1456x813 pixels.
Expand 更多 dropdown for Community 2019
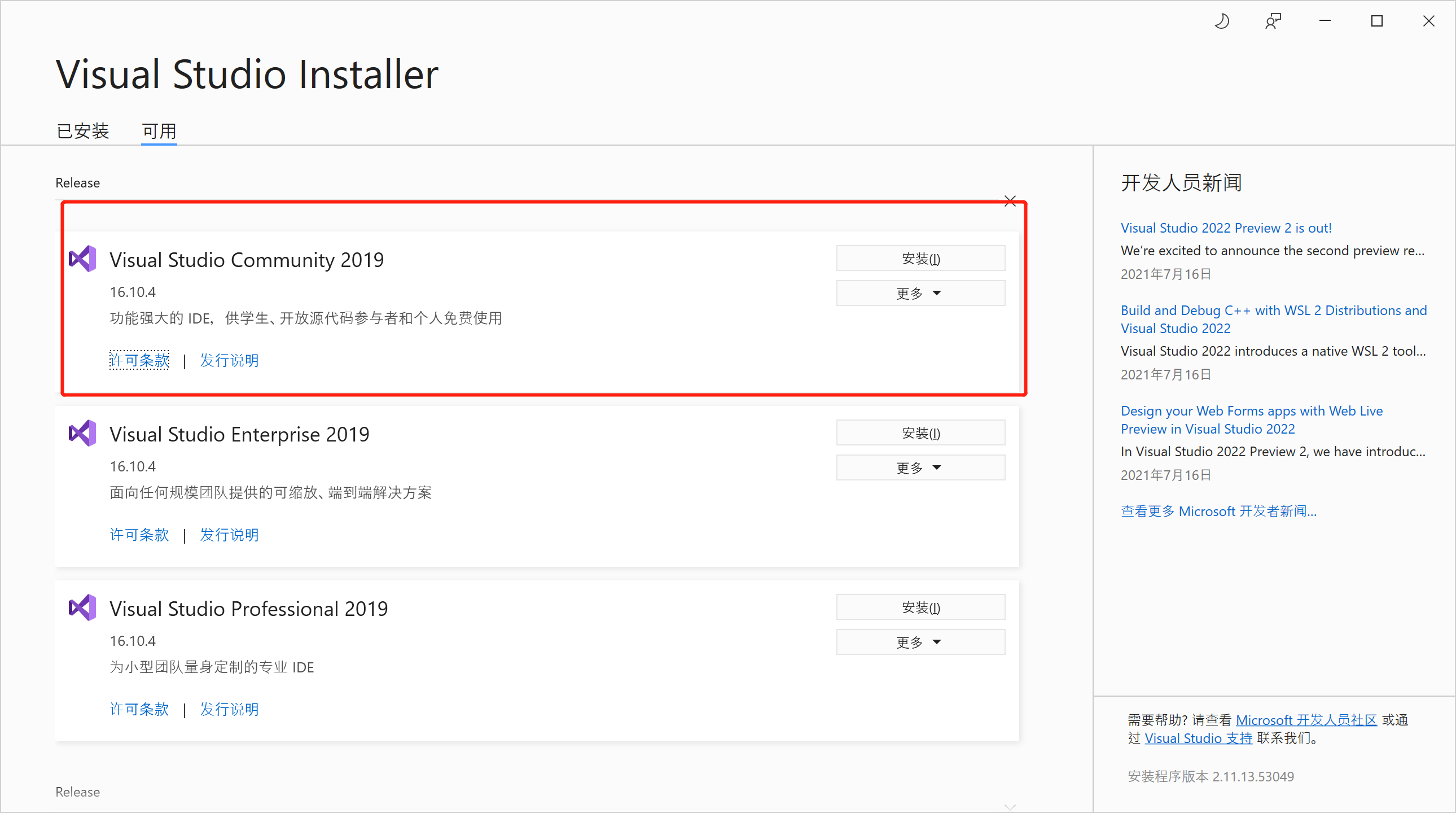[x=920, y=293]
